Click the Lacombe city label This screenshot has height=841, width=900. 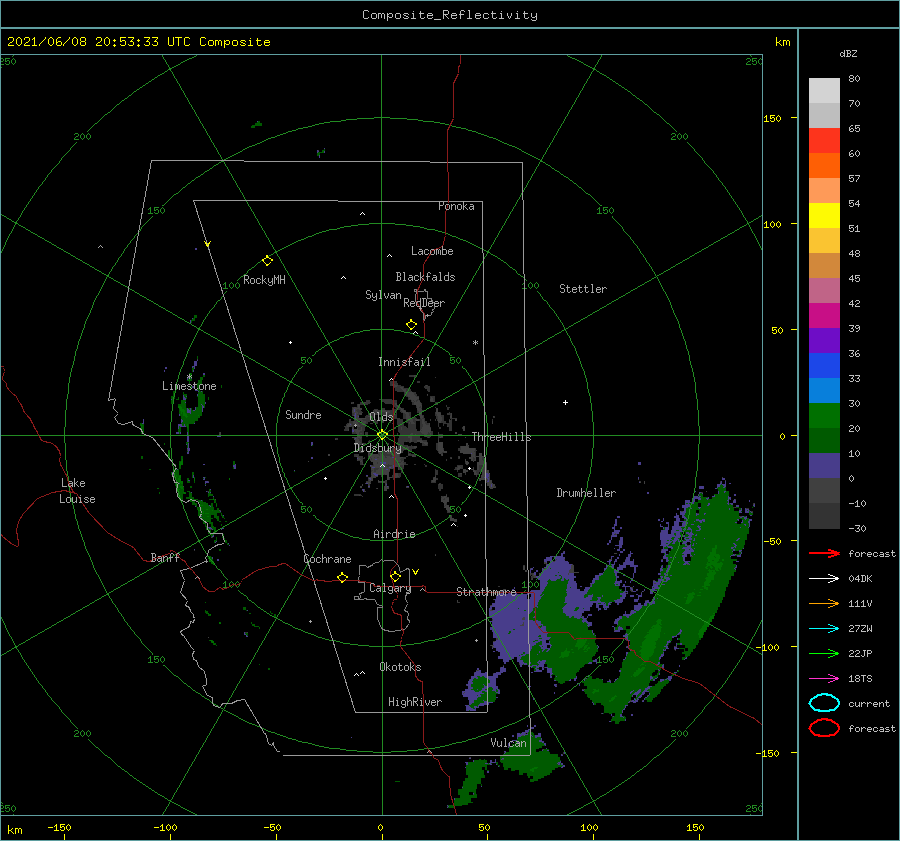[x=432, y=251]
